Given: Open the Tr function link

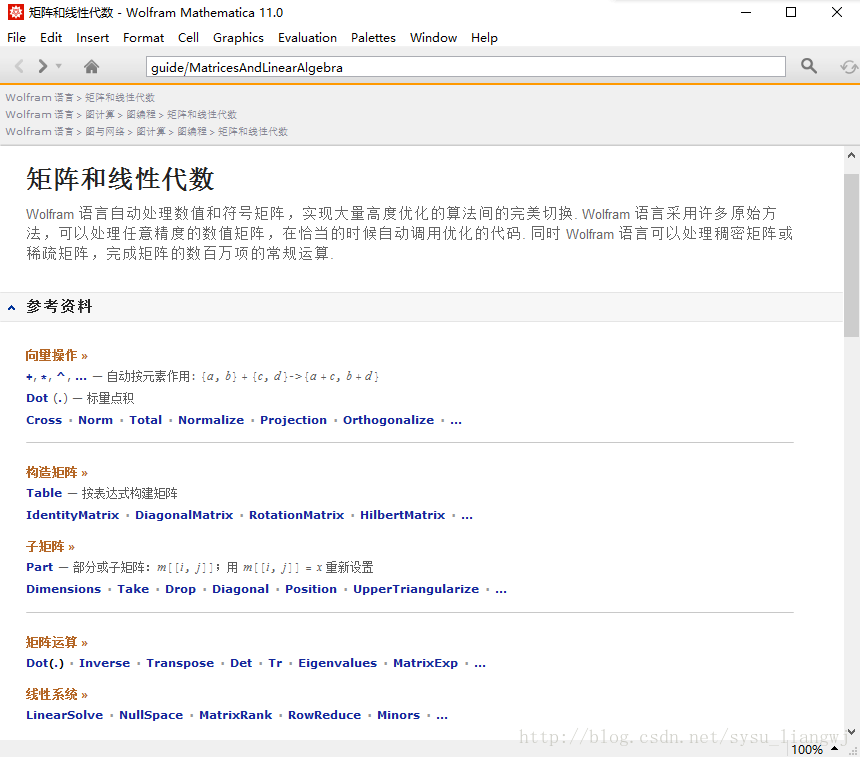Looking at the screenshot, I should click(275, 663).
